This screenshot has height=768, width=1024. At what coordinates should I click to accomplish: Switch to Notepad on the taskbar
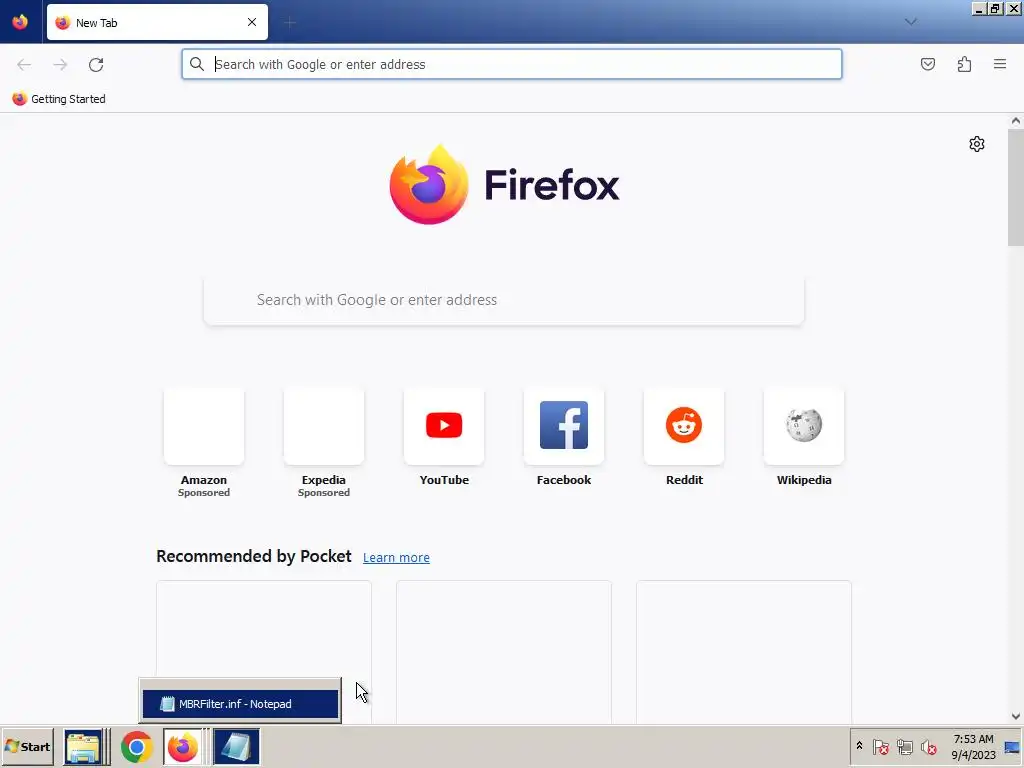click(236, 746)
